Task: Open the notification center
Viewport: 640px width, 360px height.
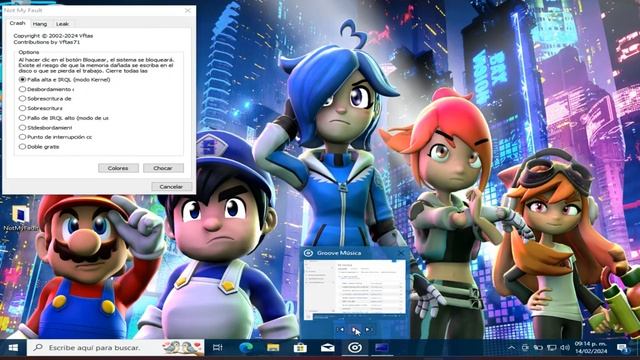Action: (x=622, y=348)
